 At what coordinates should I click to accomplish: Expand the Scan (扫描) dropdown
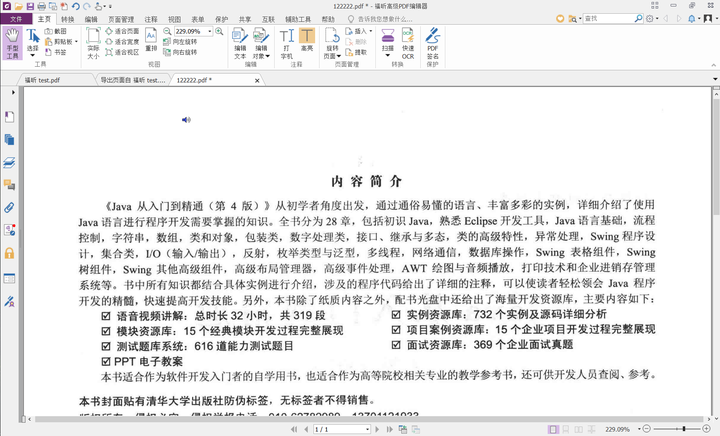point(388,56)
